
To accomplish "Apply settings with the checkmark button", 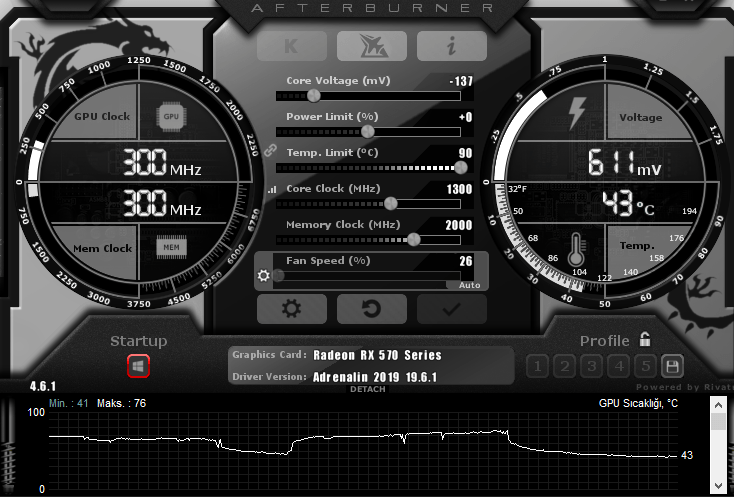I will point(452,309).
